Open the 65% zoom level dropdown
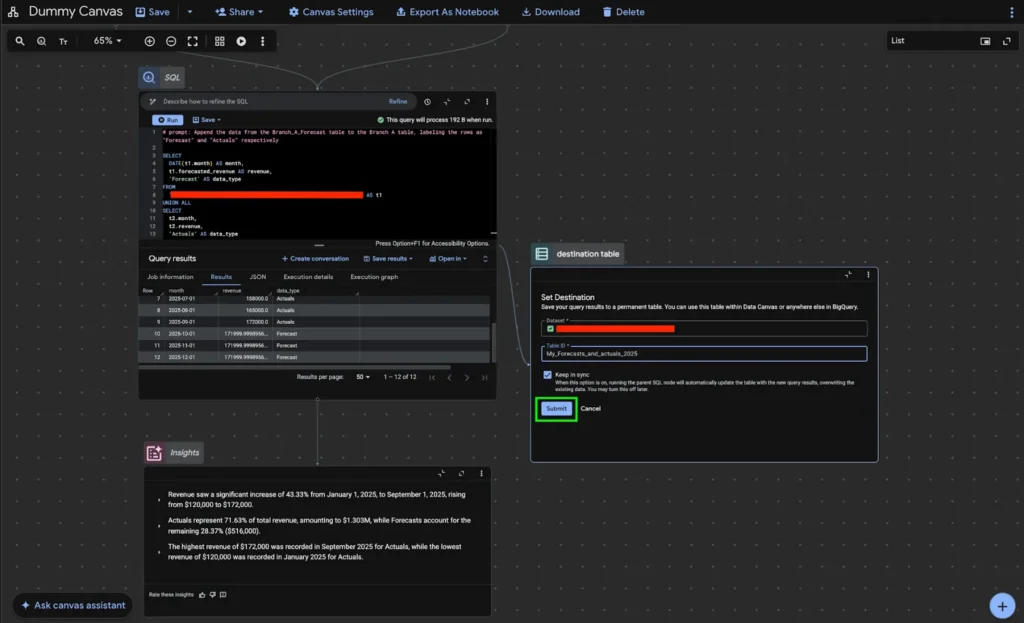 click(x=107, y=41)
